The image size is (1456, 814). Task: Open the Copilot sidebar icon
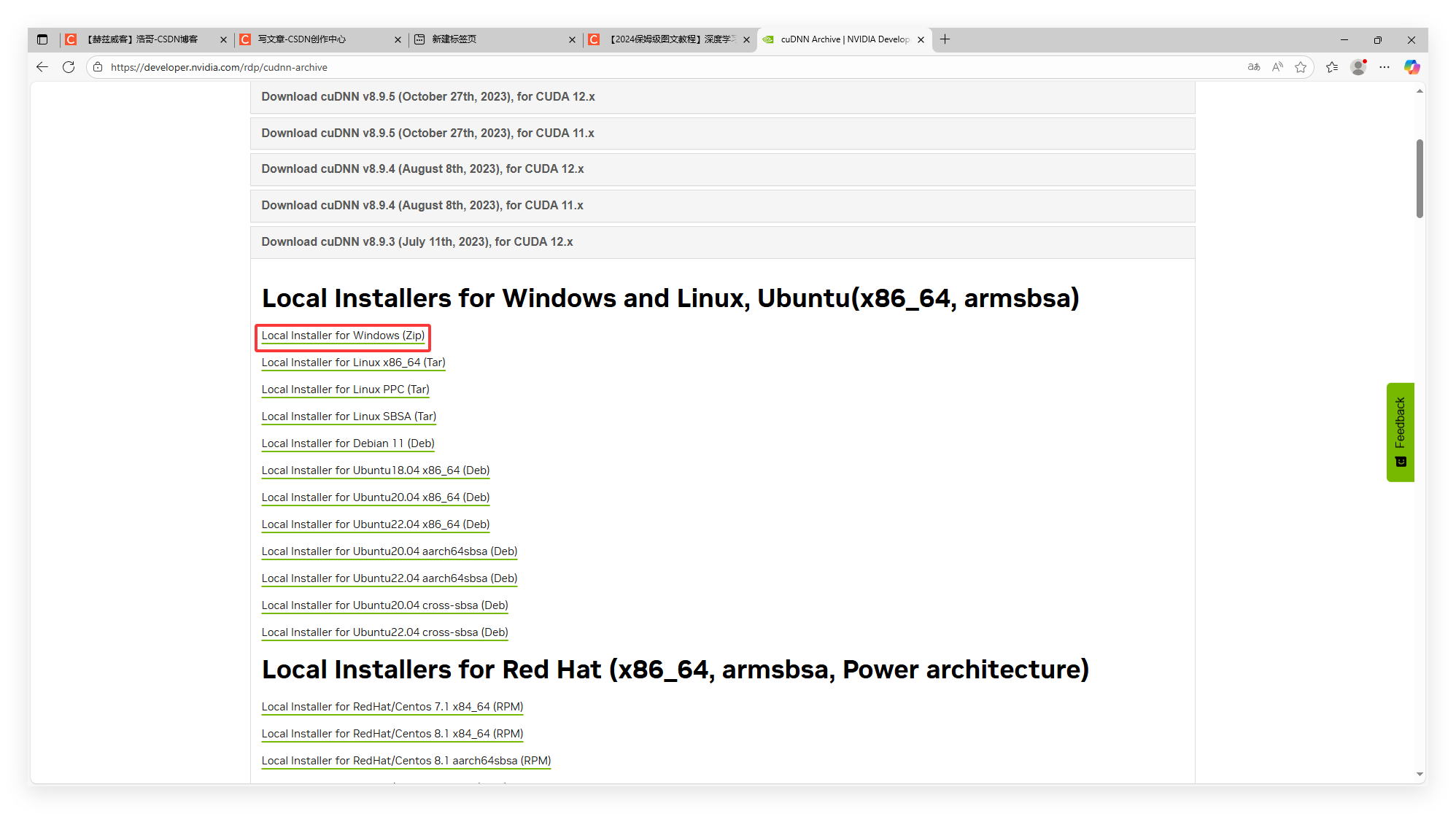(x=1412, y=67)
